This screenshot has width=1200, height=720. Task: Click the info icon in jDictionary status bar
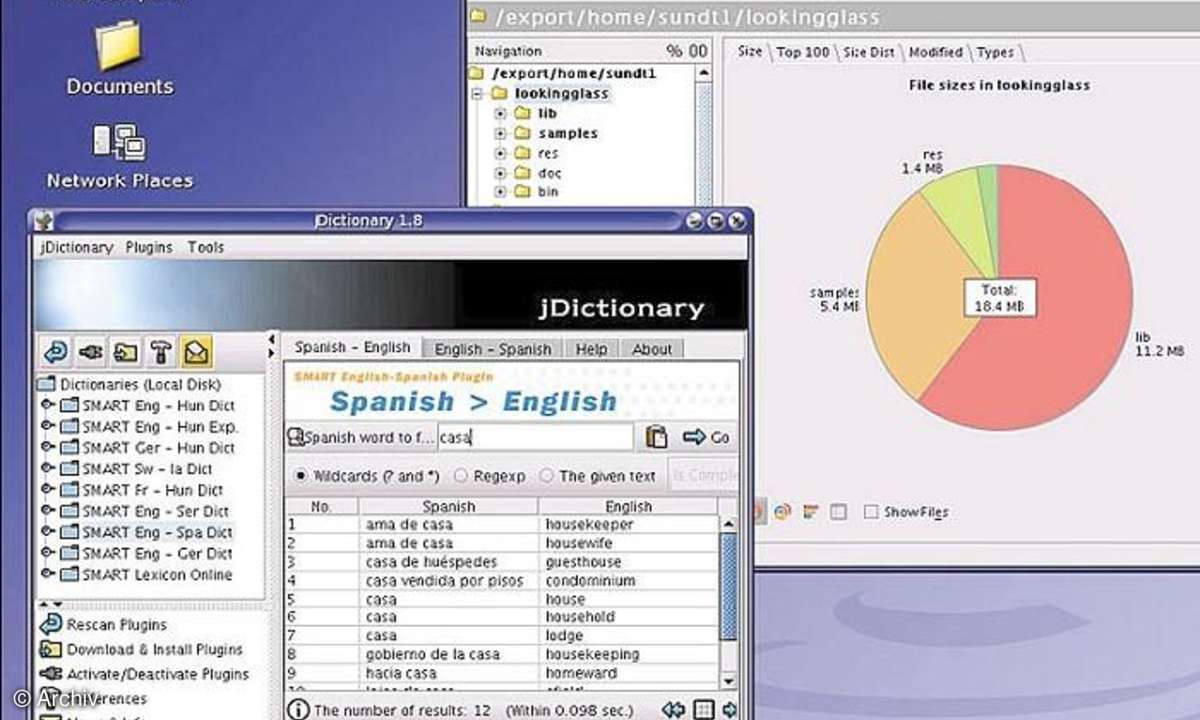(298, 709)
